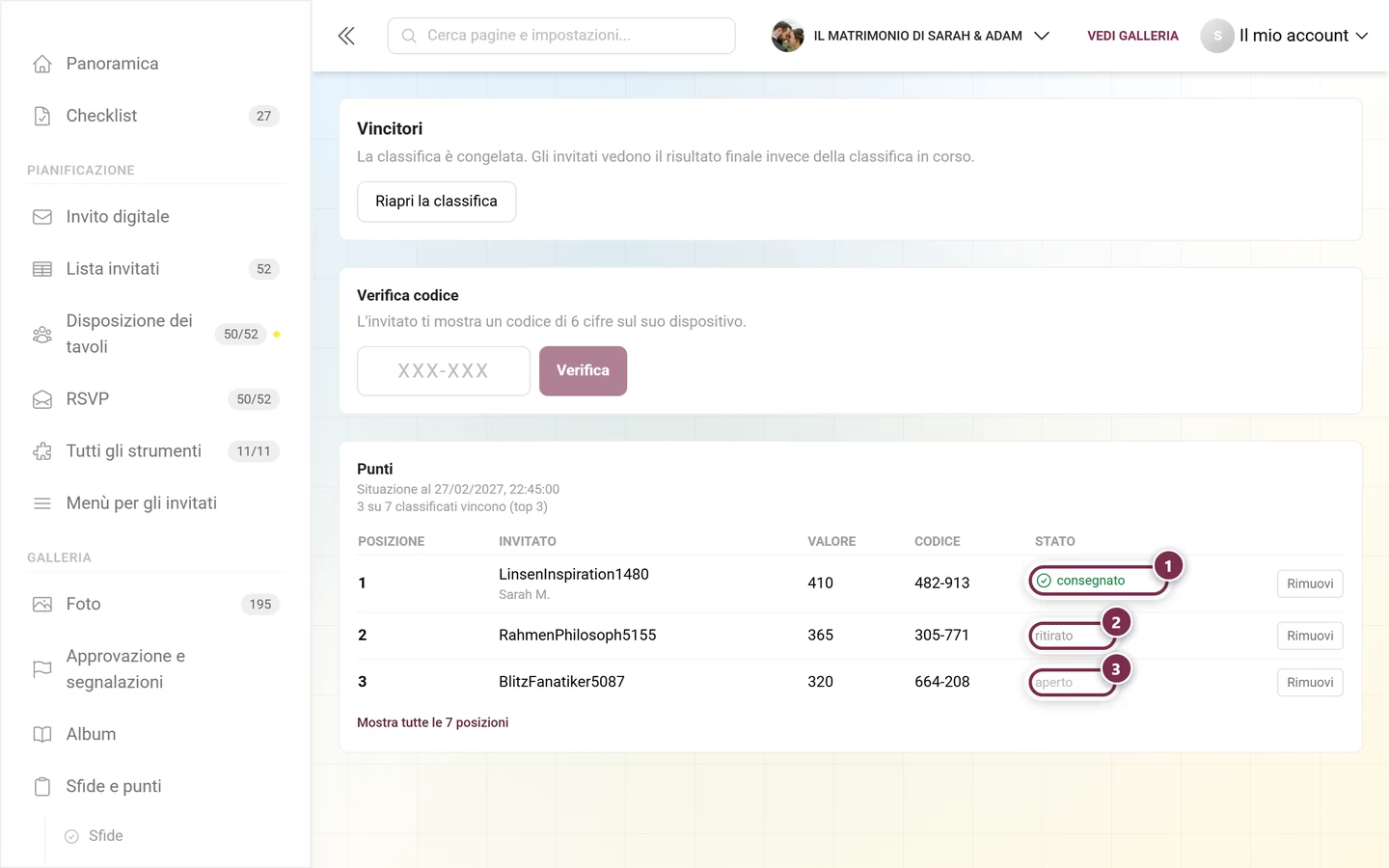Expand the Il mio account menu
The image size is (1389, 868).
1285,36
